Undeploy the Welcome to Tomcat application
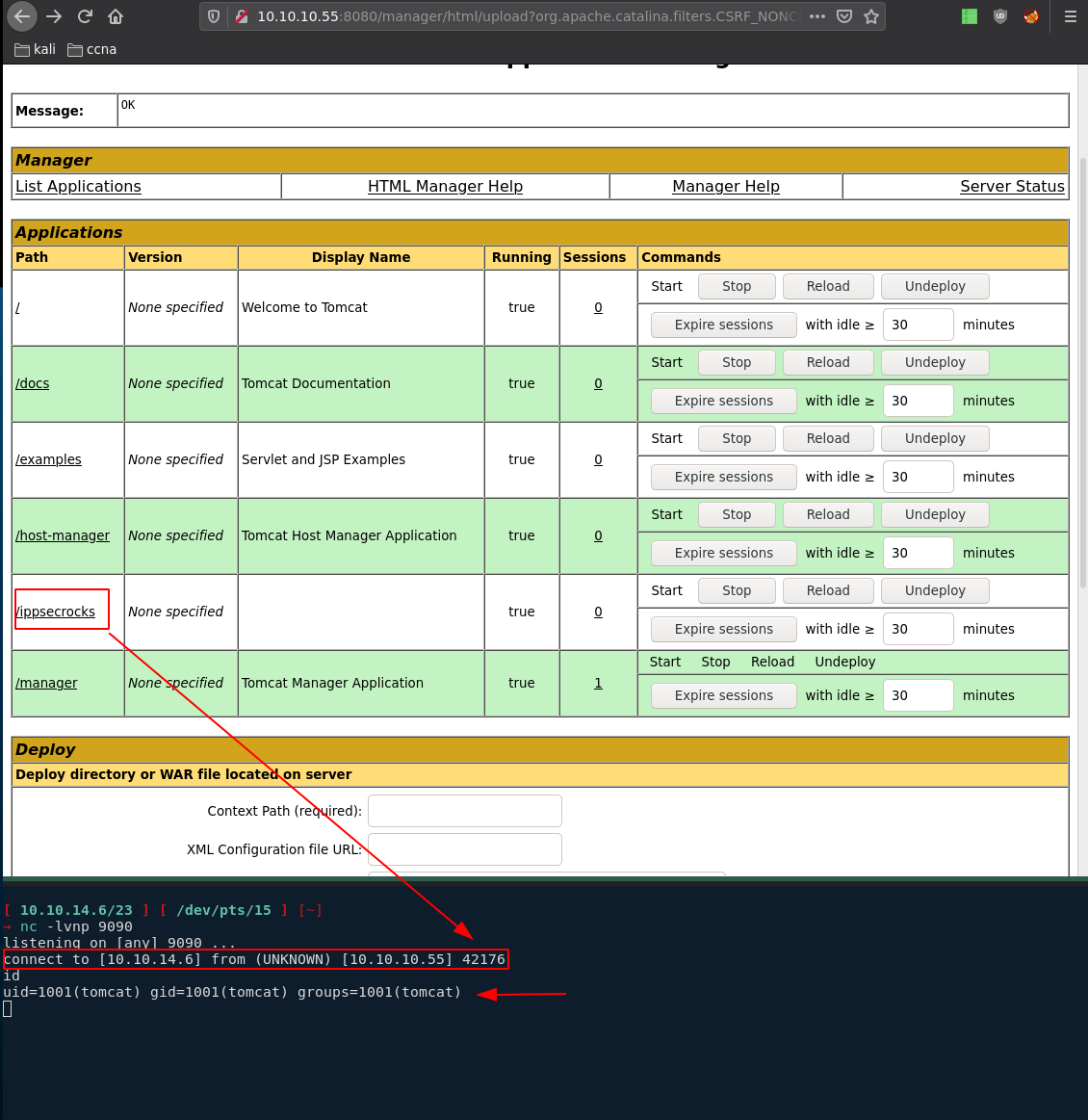This screenshot has width=1088, height=1120. 935,286
